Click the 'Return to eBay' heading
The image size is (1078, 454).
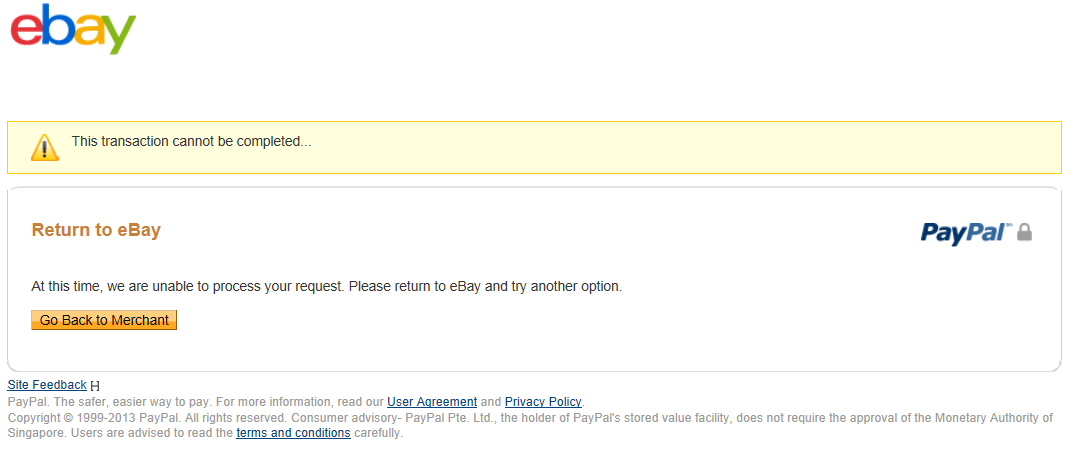tap(96, 230)
